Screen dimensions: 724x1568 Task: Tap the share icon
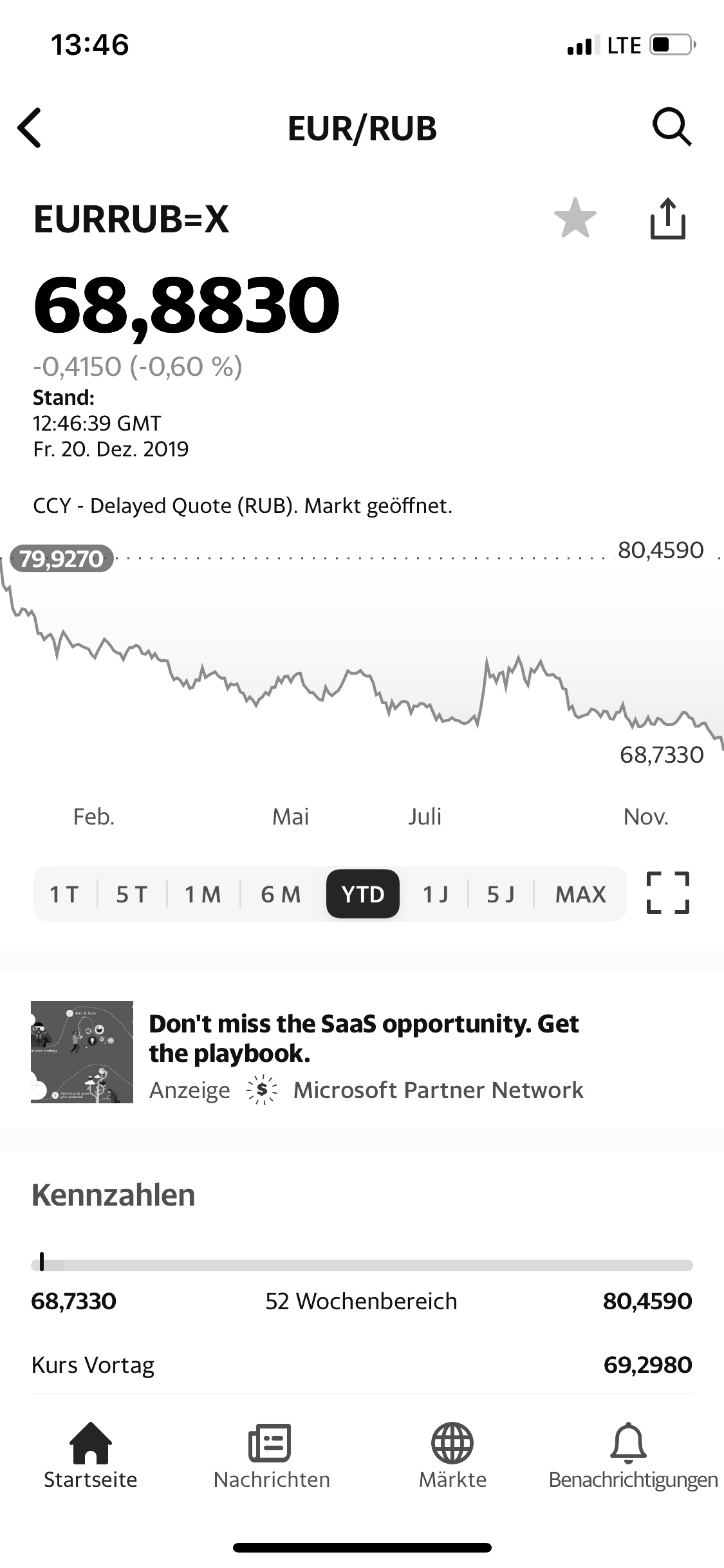click(x=667, y=219)
